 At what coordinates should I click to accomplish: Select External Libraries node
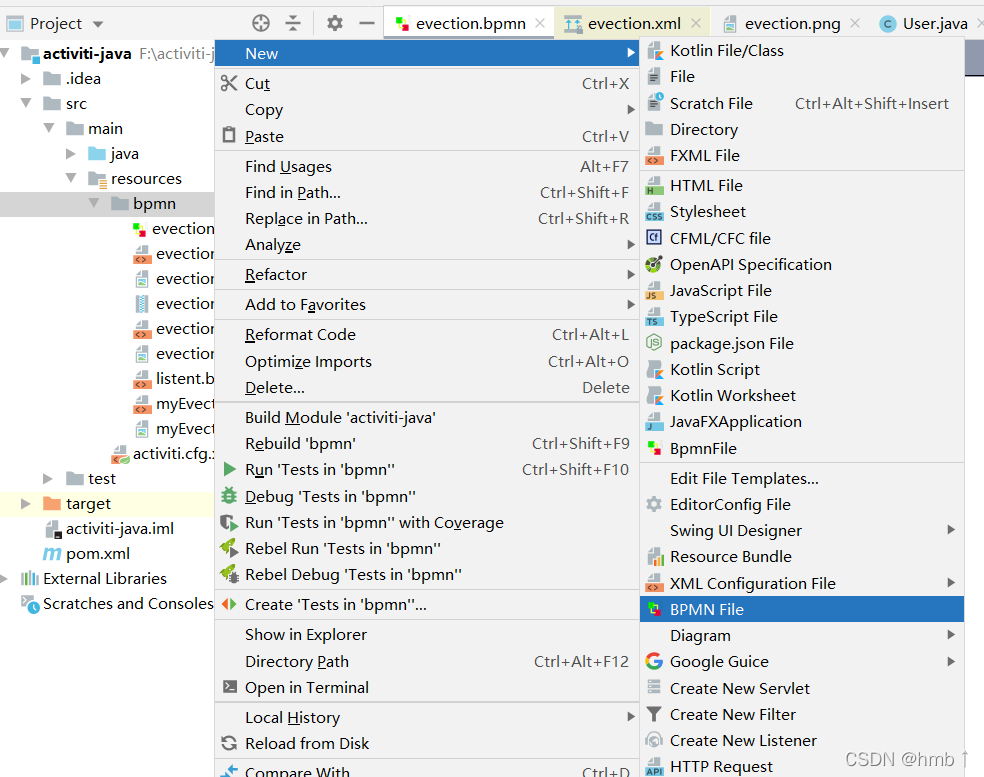(x=105, y=578)
